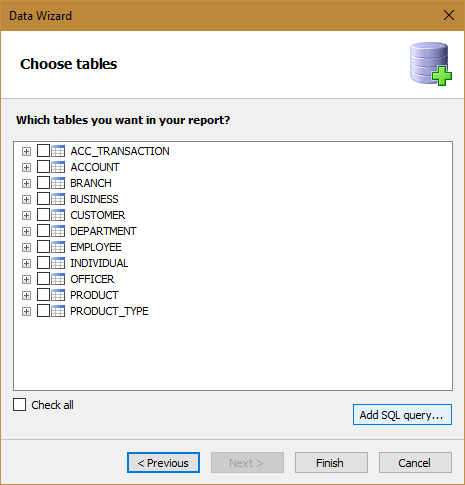Click the DEPARTMENT table icon
Viewport: 465px width, 485px height.
[x=58, y=231]
